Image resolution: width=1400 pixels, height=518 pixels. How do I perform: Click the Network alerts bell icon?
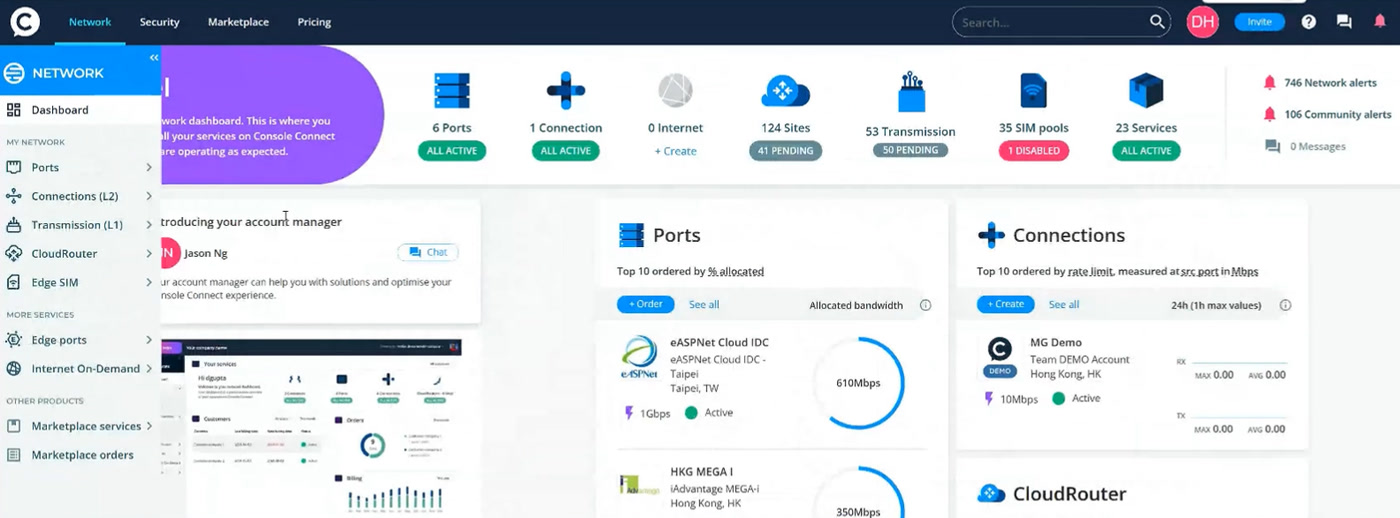click(1270, 83)
